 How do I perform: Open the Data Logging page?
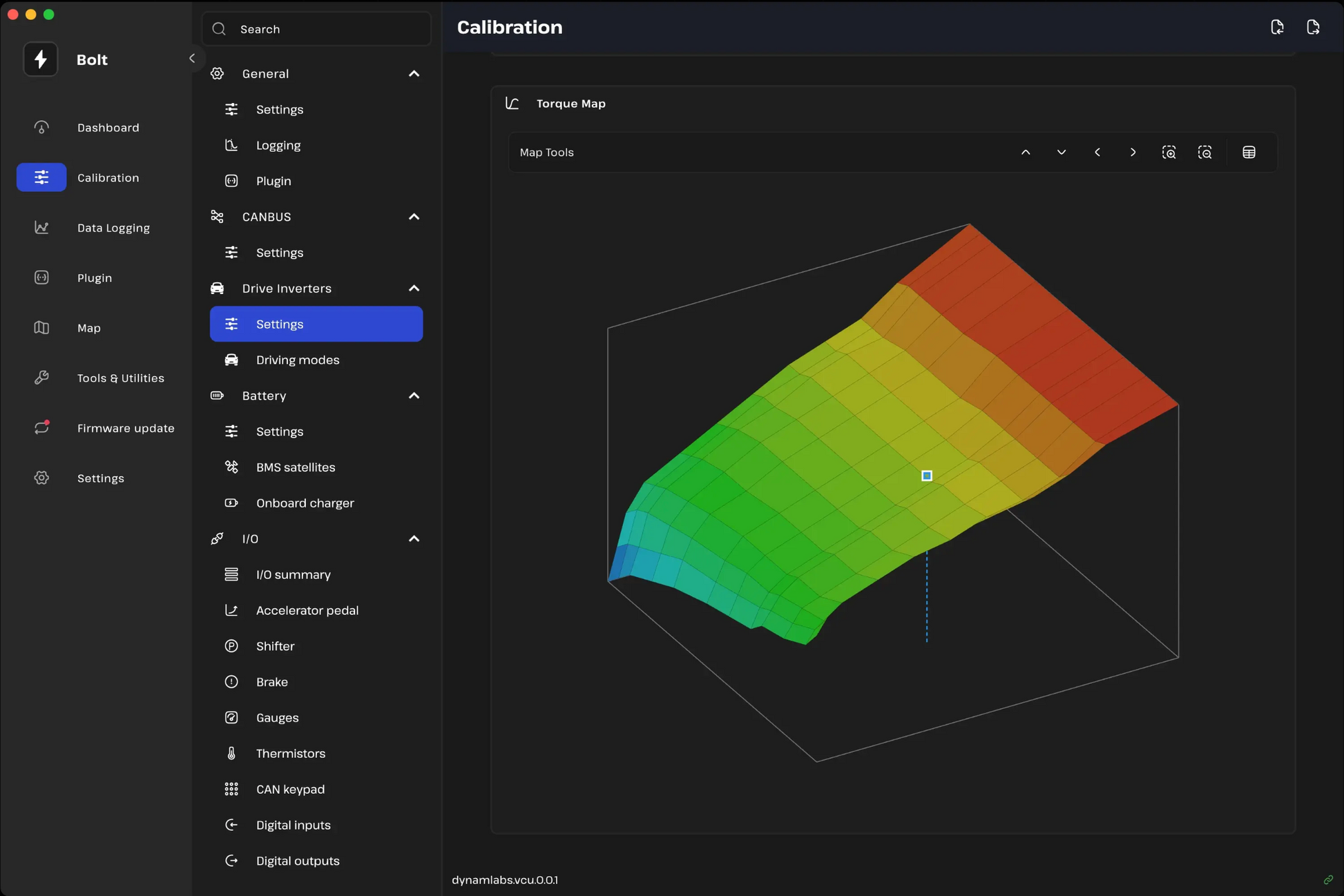tap(113, 228)
